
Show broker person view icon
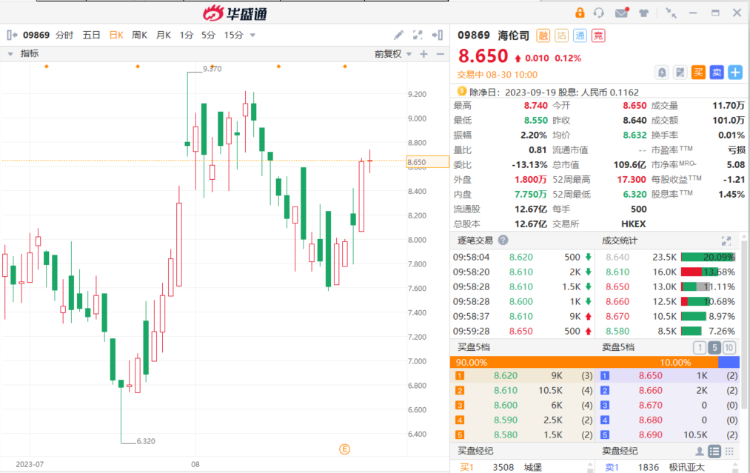[699, 451]
